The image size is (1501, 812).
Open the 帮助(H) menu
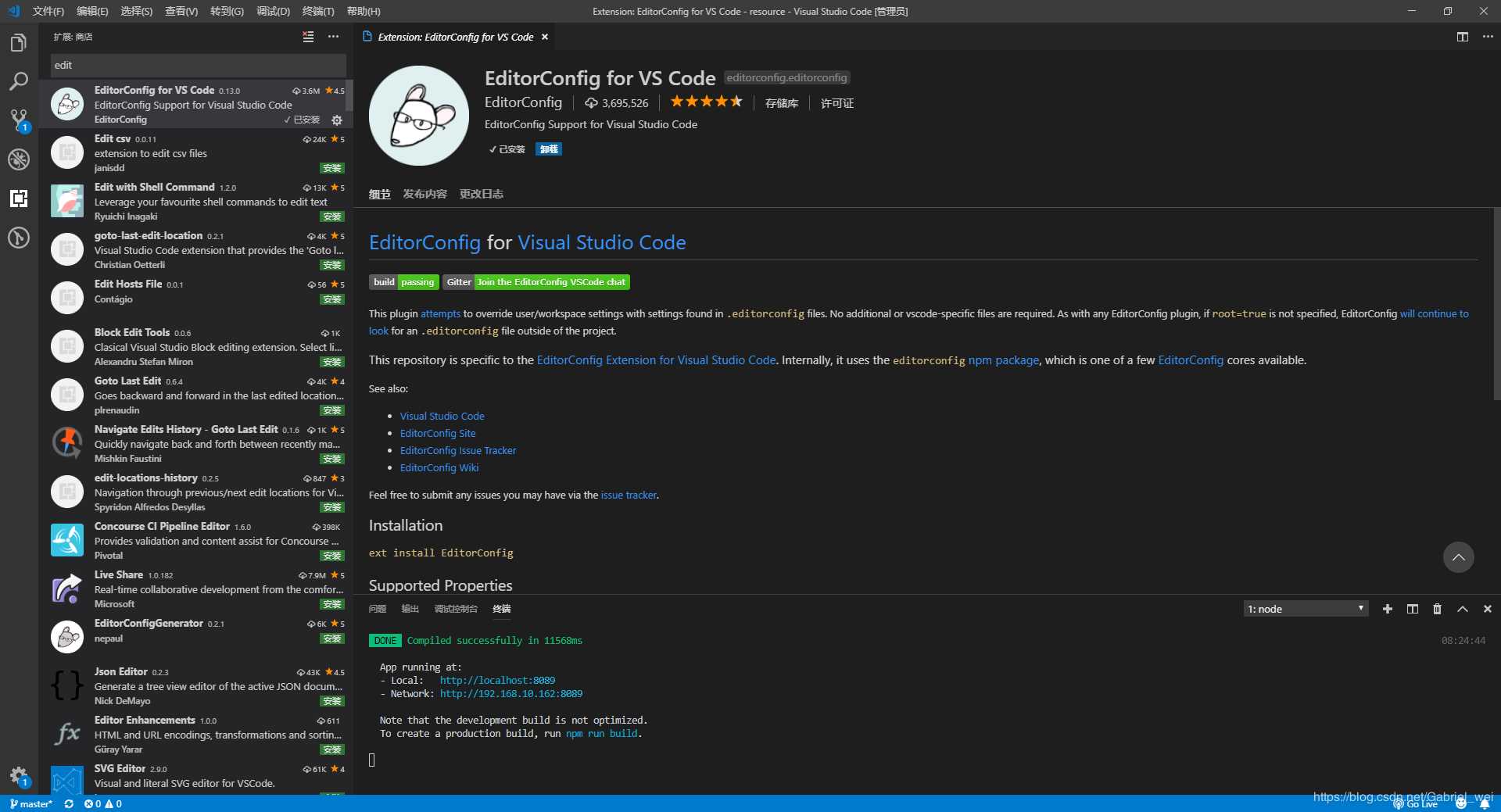tap(364, 11)
